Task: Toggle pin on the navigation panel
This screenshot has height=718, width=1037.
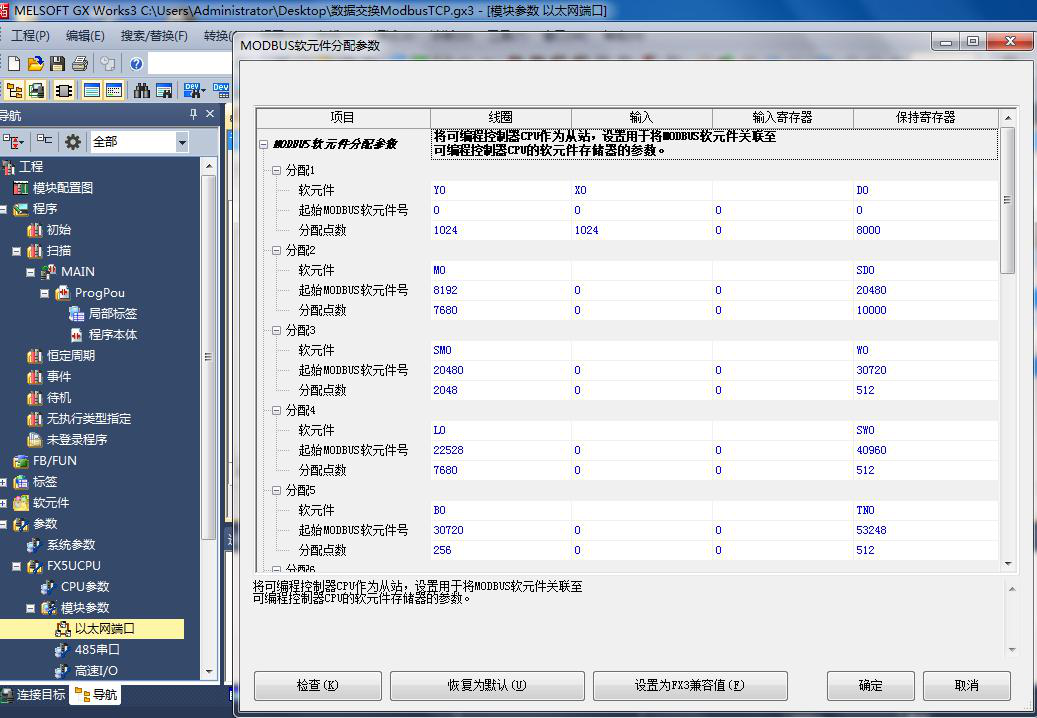Action: tap(193, 114)
